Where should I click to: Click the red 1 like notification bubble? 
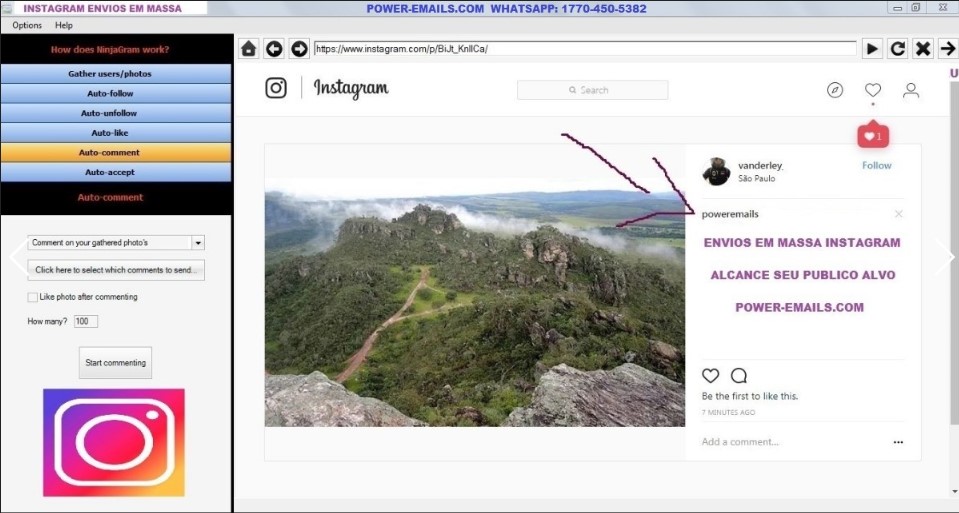coord(873,136)
